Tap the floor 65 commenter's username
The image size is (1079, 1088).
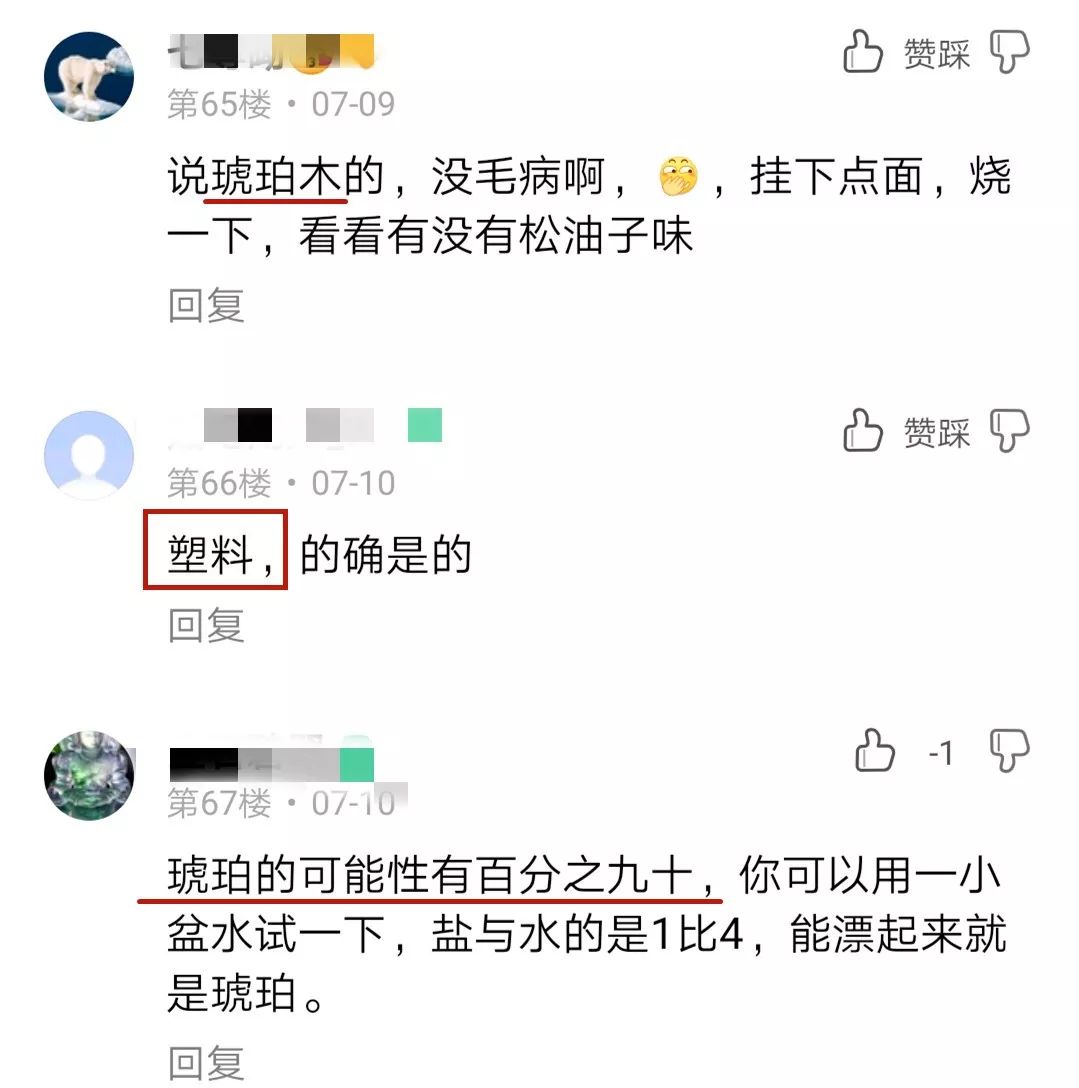pyautogui.click(x=271, y=52)
